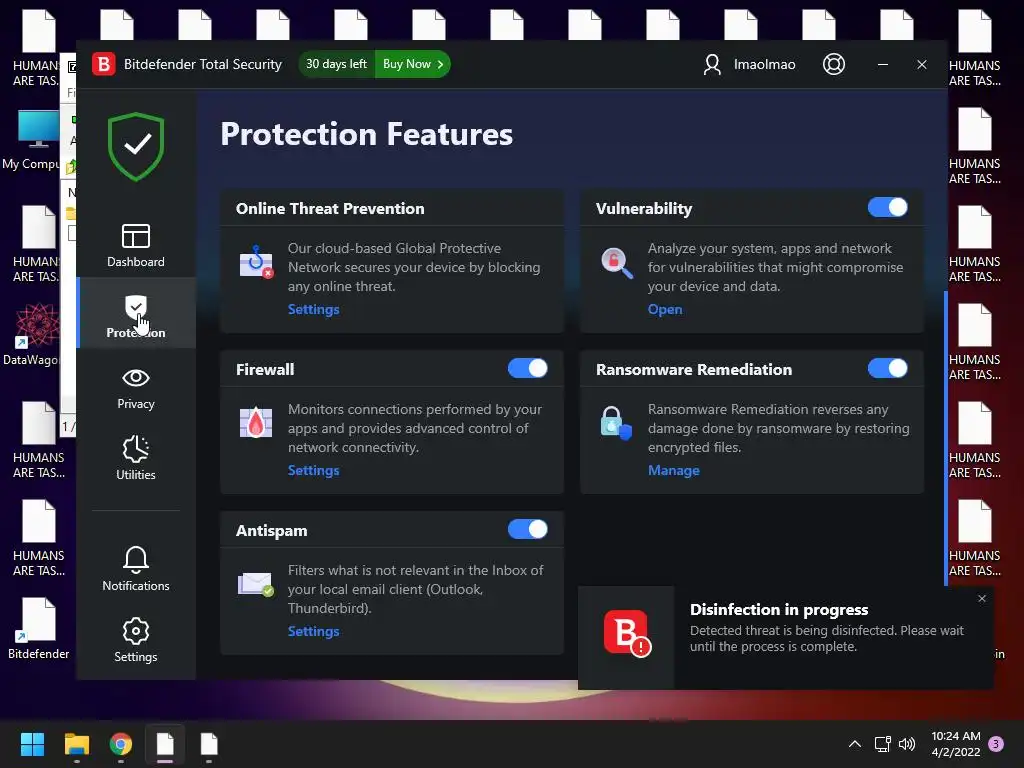Open Antispam Settings link

[x=313, y=632]
